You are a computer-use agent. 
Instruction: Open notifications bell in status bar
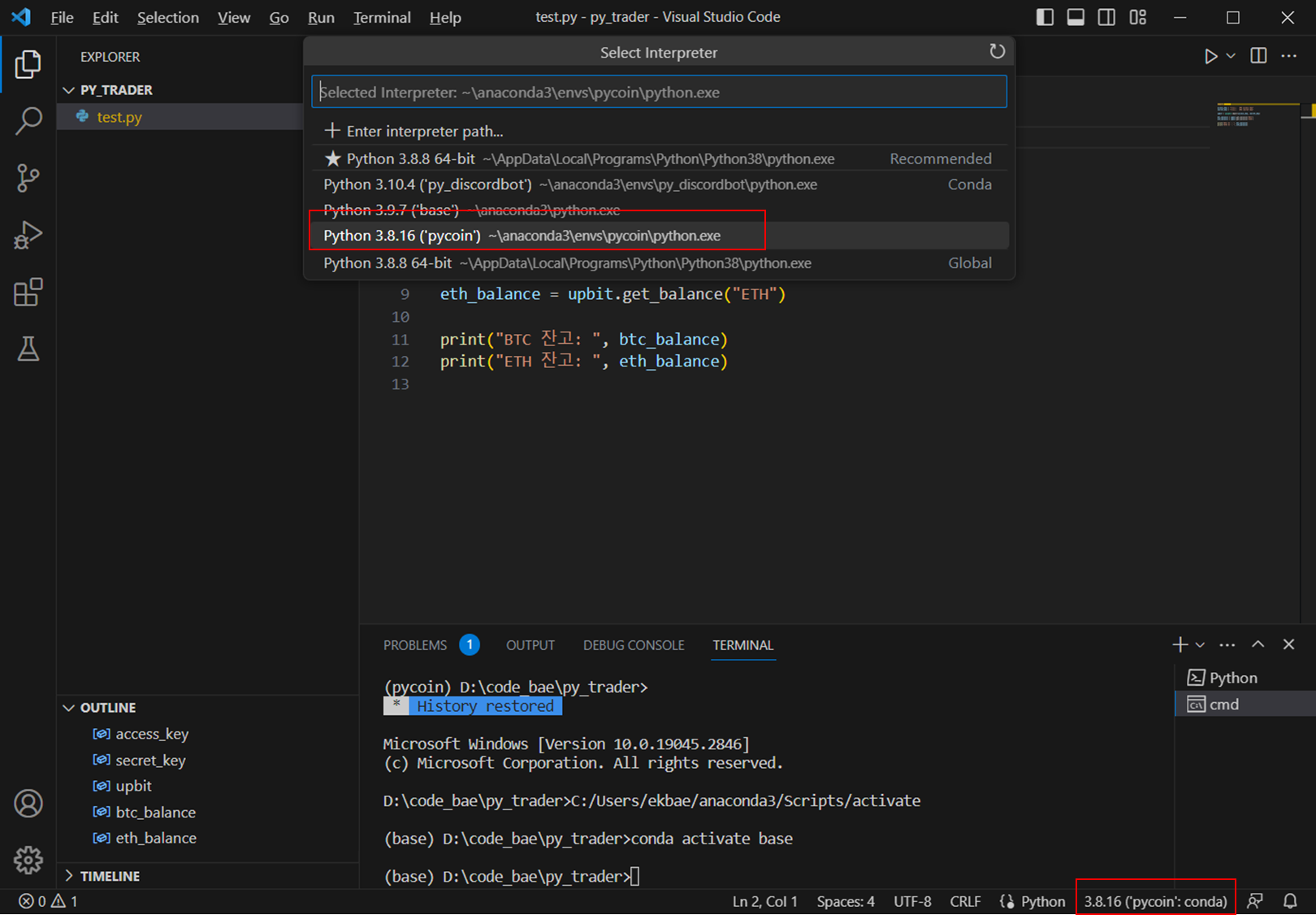click(x=1290, y=901)
